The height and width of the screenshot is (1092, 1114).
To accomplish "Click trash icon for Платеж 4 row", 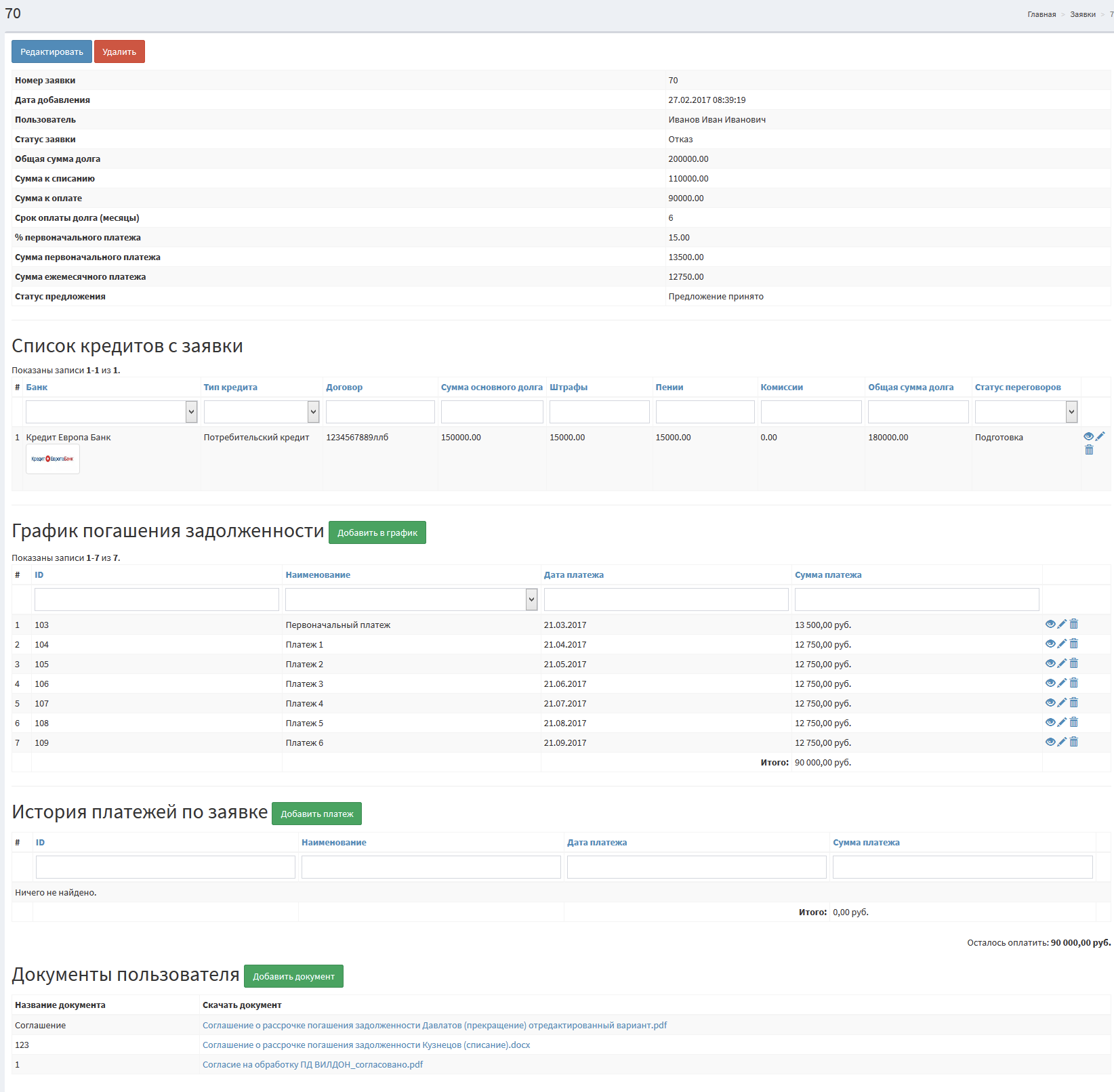I will [1073, 702].
